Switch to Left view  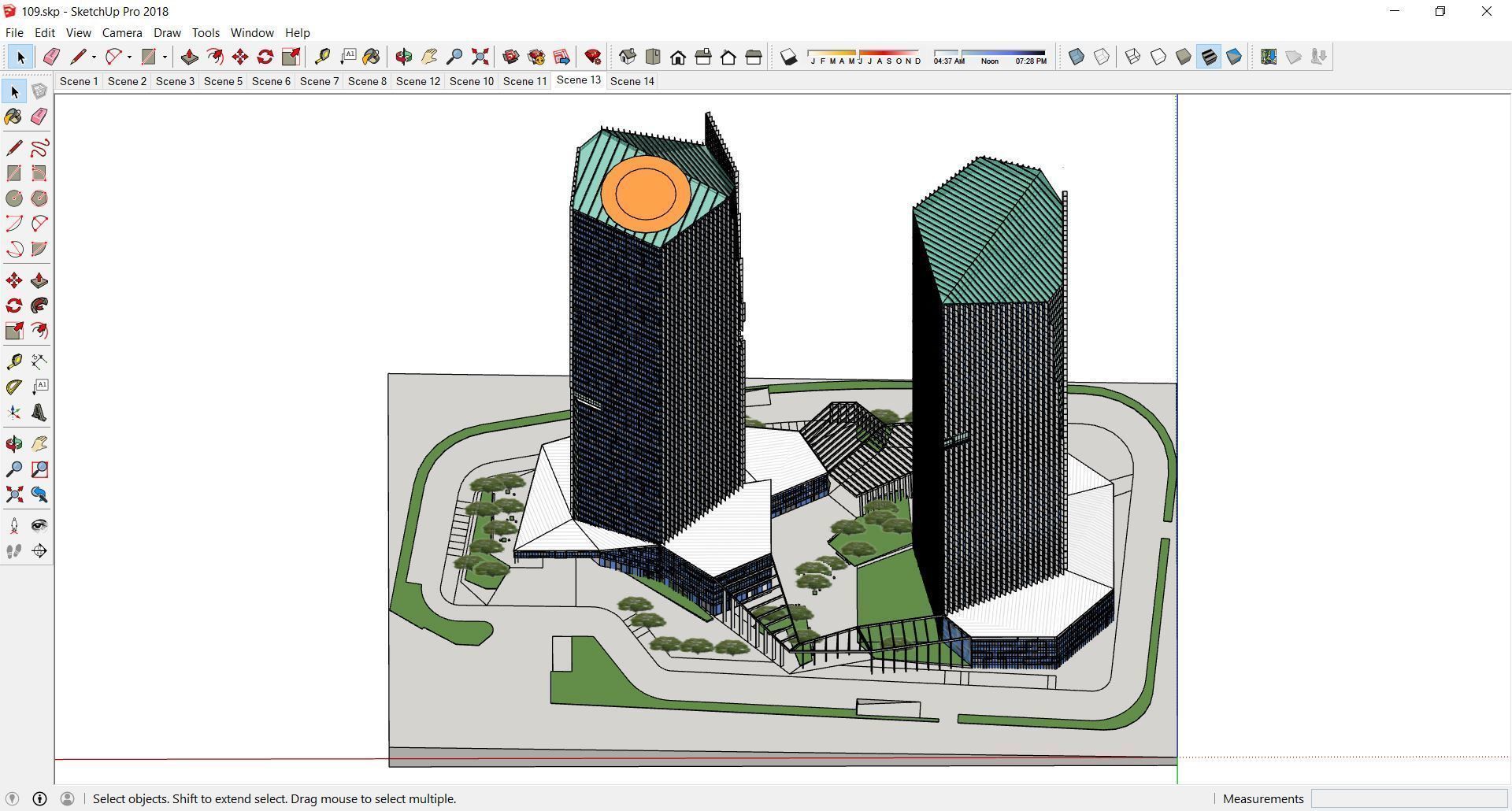point(754,57)
